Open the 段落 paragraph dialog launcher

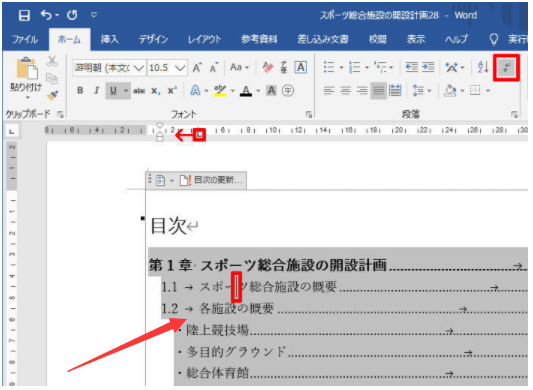click(x=514, y=115)
